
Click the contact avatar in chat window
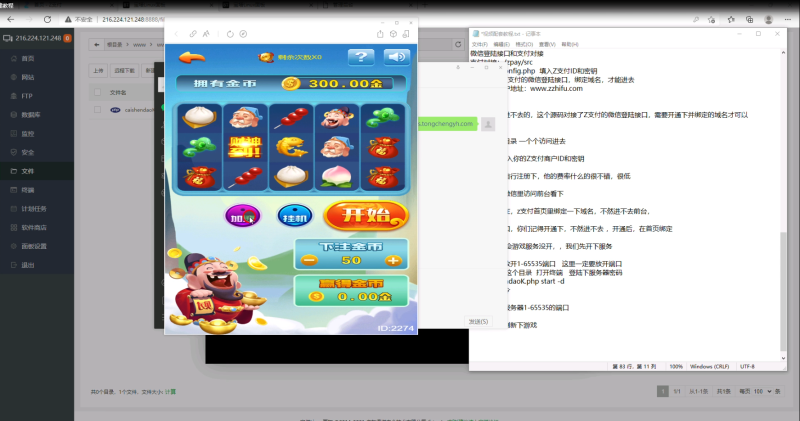pyautogui.click(x=488, y=123)
